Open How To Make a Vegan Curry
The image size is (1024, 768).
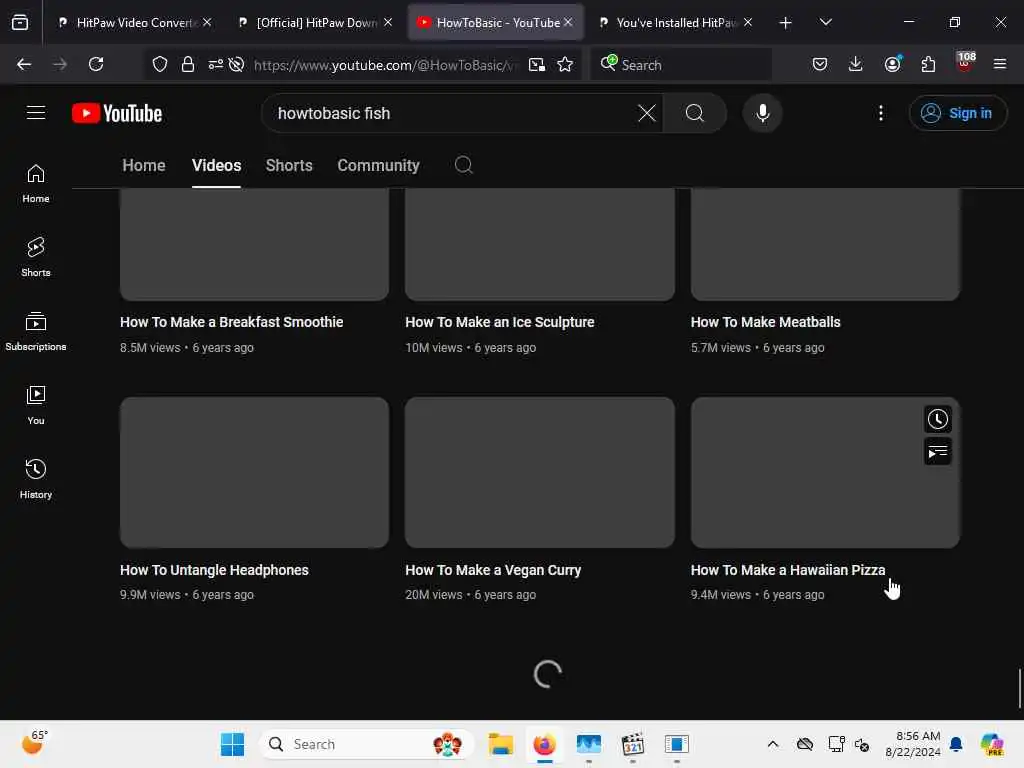coord(493,570)
